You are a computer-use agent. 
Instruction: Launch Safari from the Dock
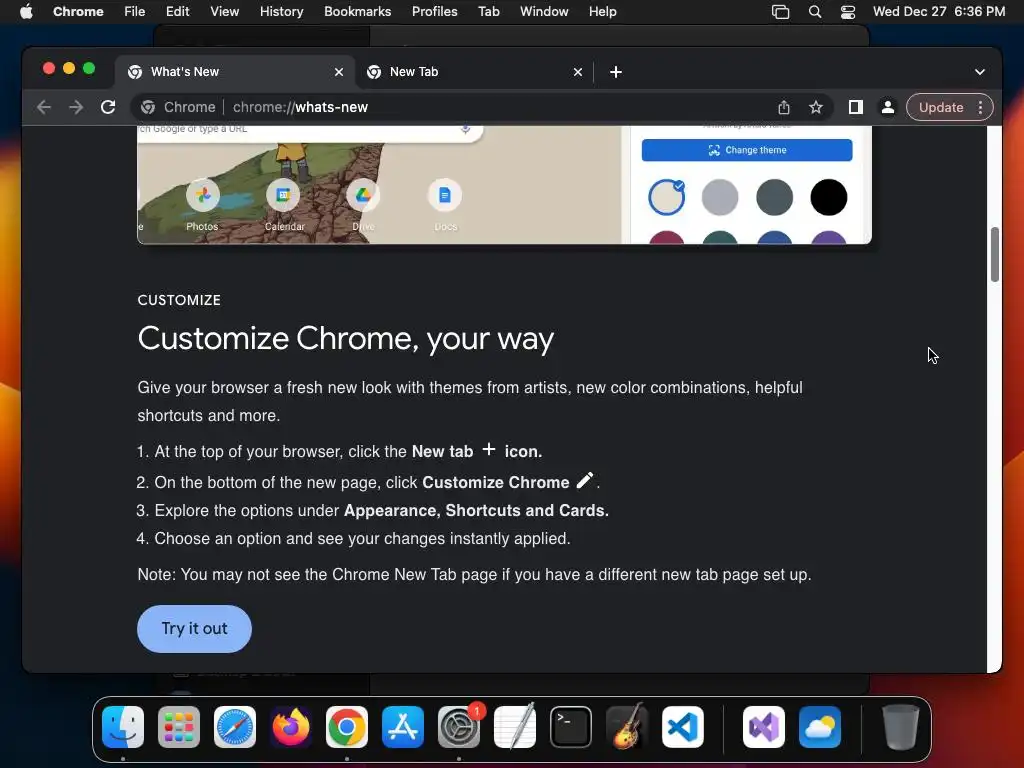pos(235,727)
